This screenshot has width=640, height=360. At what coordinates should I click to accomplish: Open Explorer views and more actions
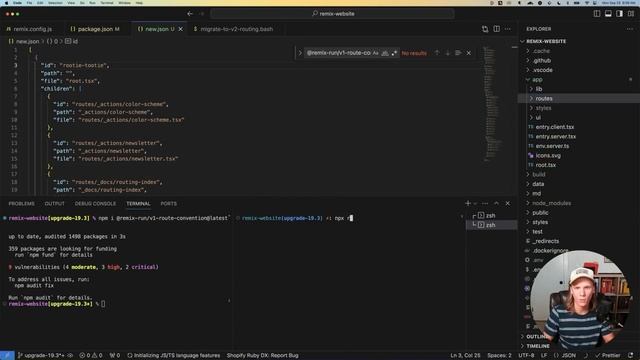point(630,29)
